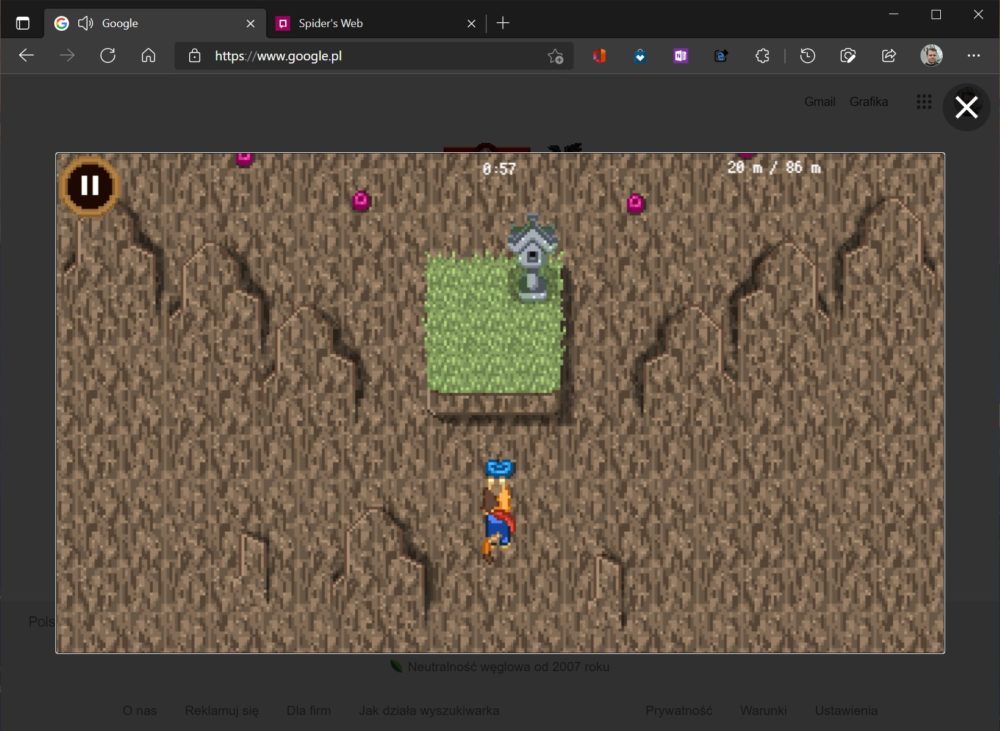The height and width of the screenshot is (731, 1000).
Task: Click the 0:57 game timer
Action: 499,169
